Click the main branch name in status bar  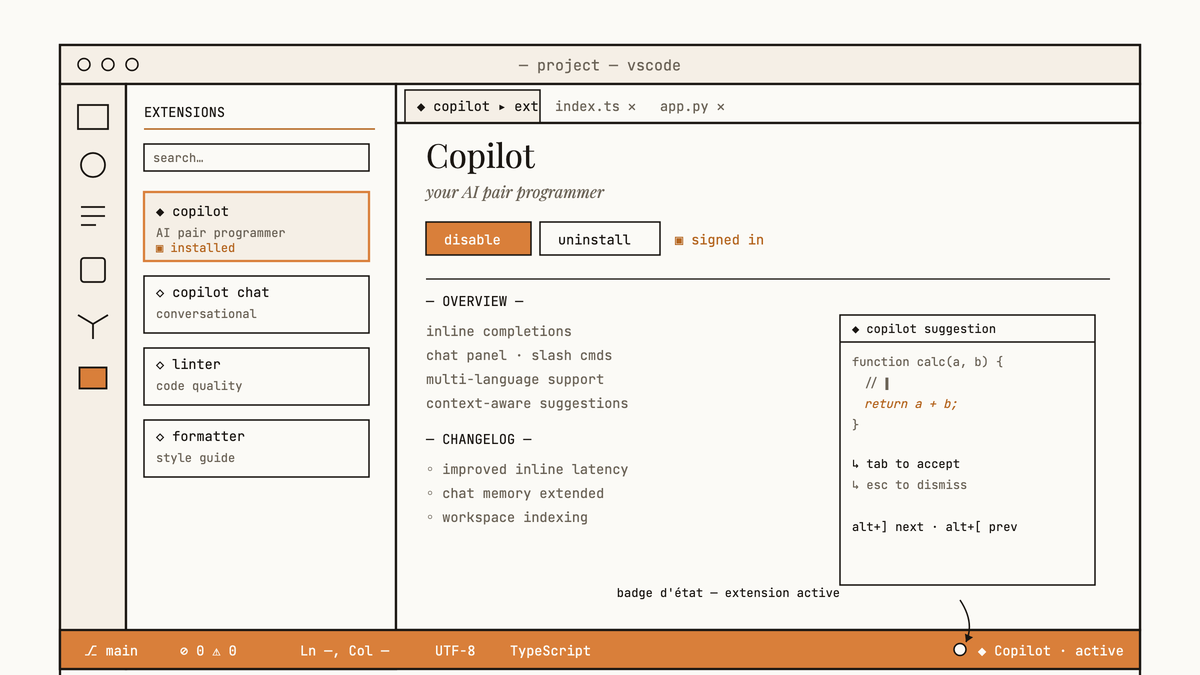pyautogui.click(x=122, y=651)
